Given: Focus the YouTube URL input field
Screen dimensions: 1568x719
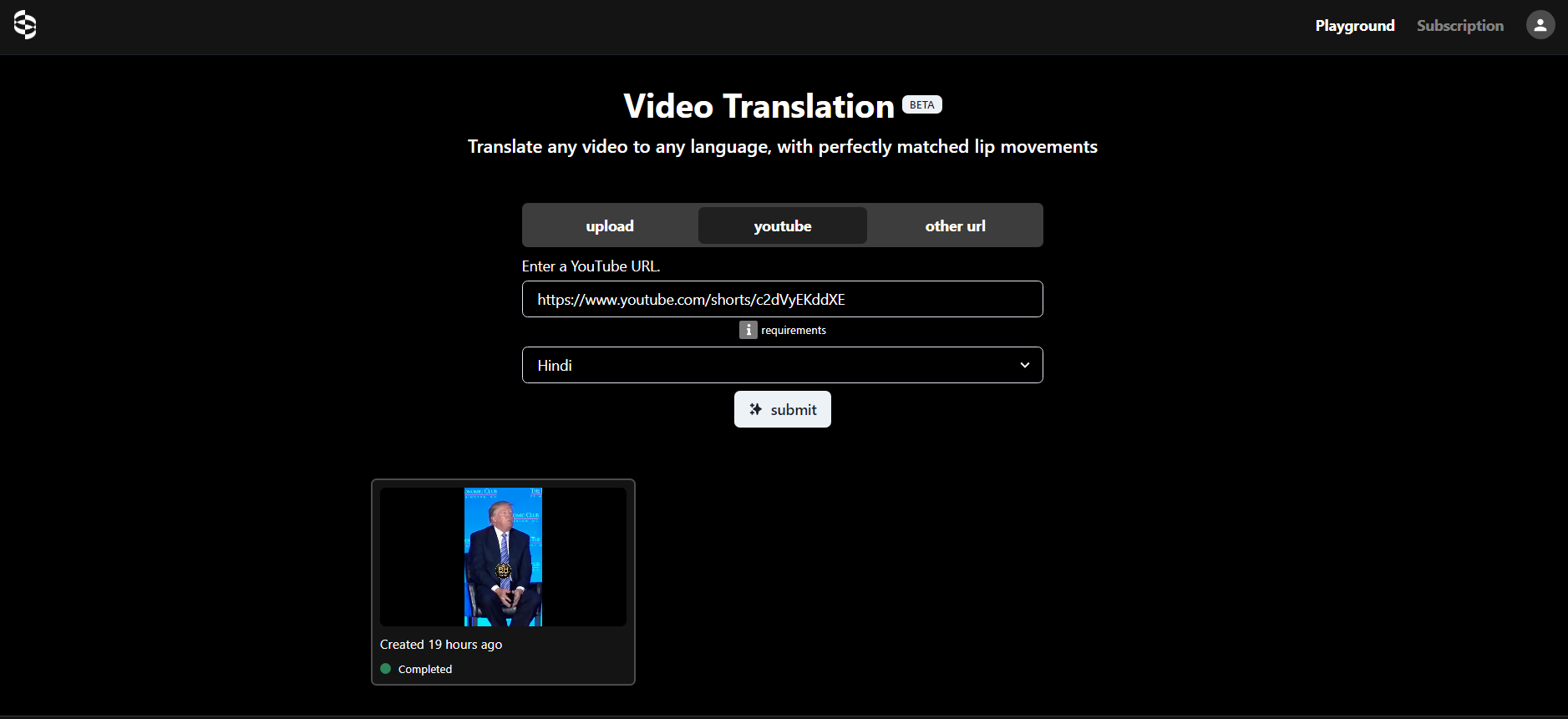Looking at the screenshot, I should (782, 299).
